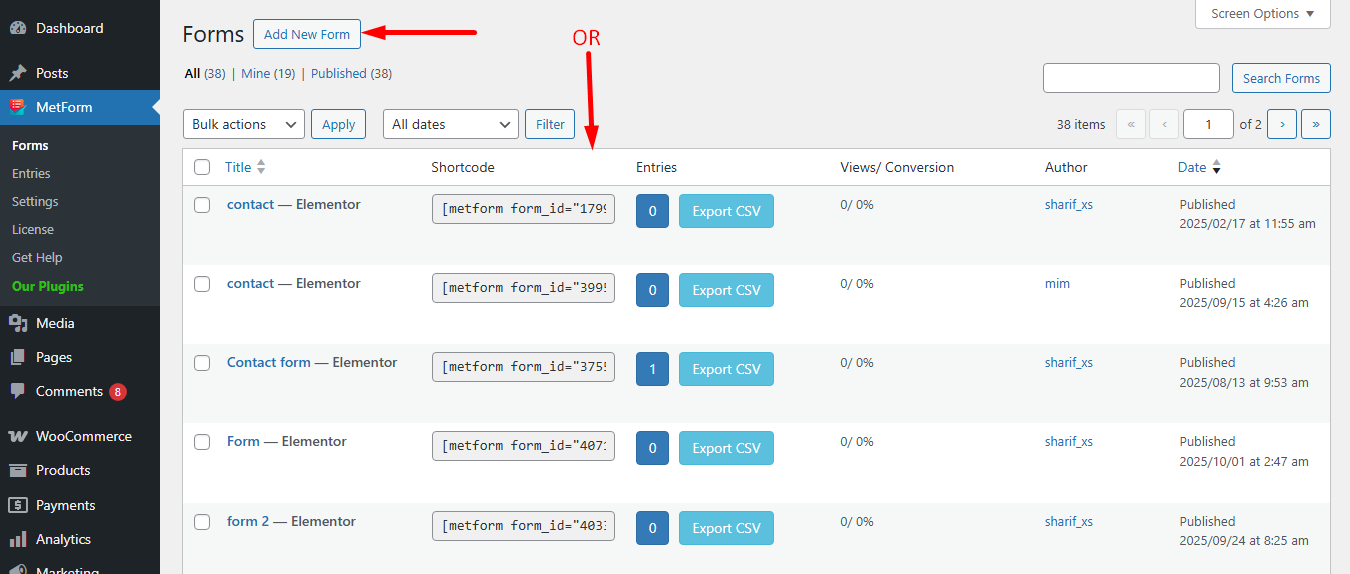Click the WooCommerce logo icon

(18, 436)
